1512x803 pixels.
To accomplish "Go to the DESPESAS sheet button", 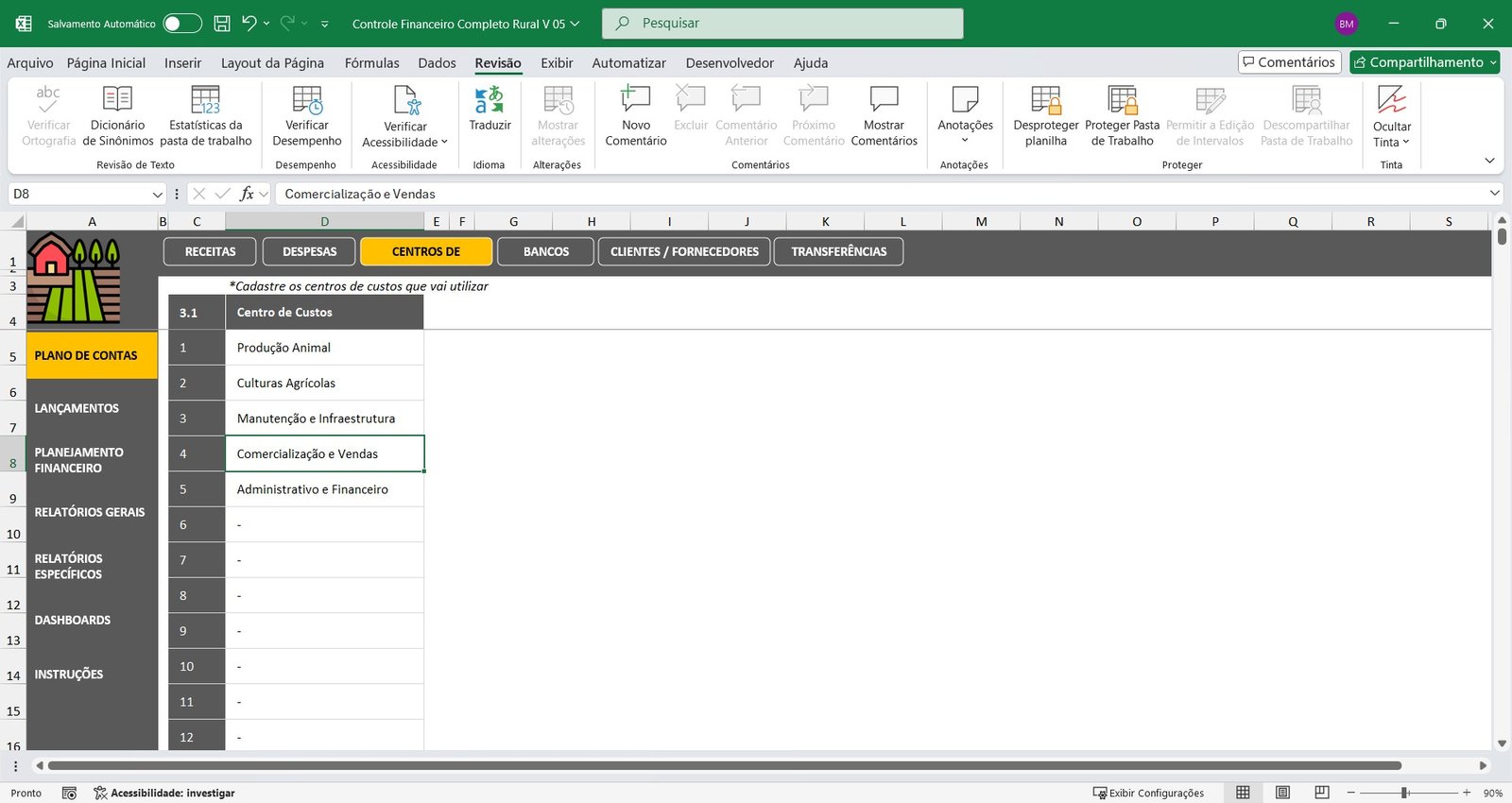I will pos(309,252).
